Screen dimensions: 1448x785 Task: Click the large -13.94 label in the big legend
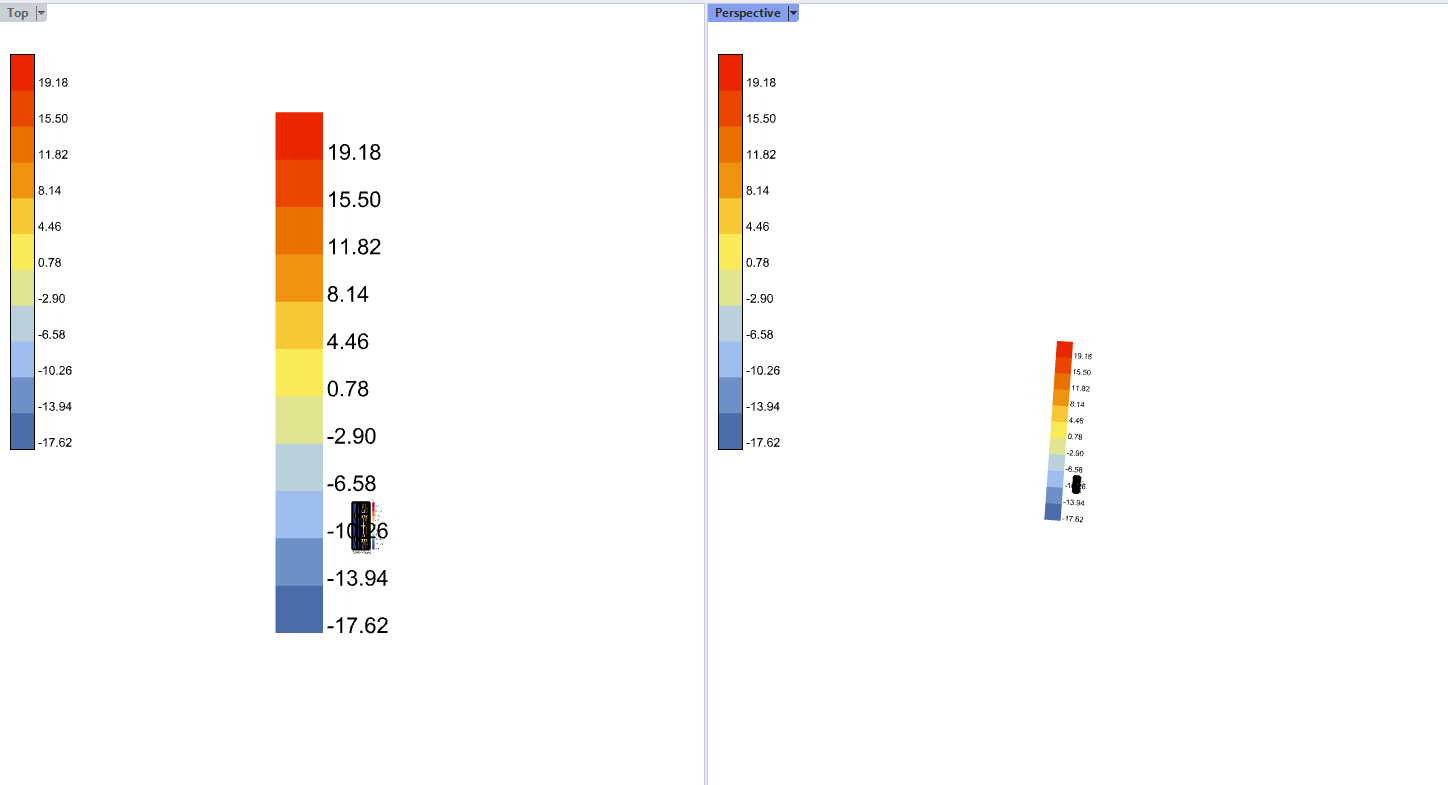pyautogui.click(x=357, y=579)
